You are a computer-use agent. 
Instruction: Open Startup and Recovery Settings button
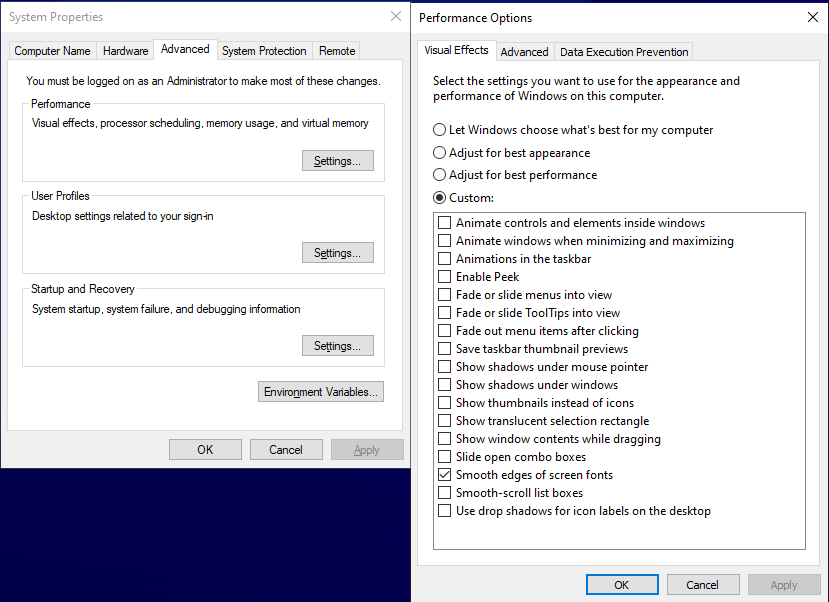coord(338,346)
